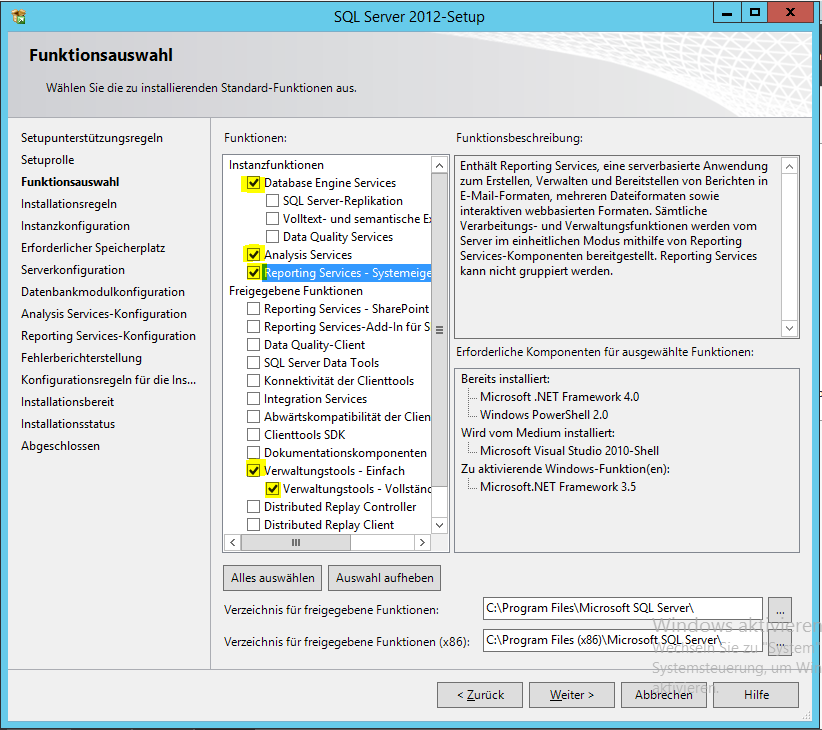Open Serverkonfiguration step in sidebar

tap(73, 270)
